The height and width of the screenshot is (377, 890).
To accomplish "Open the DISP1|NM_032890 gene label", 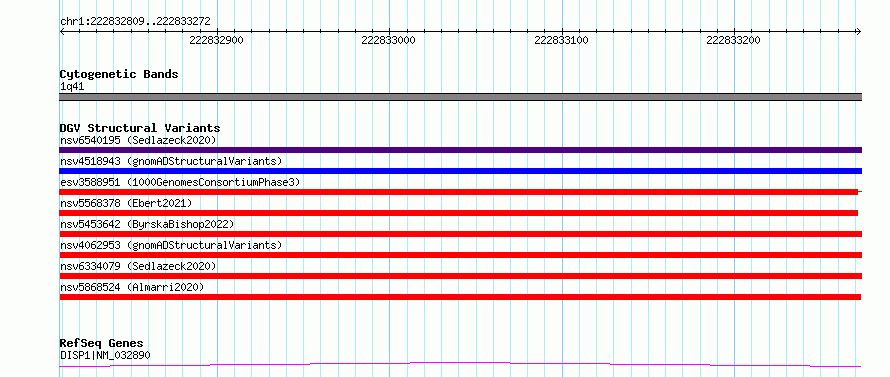I will point(105,356).
